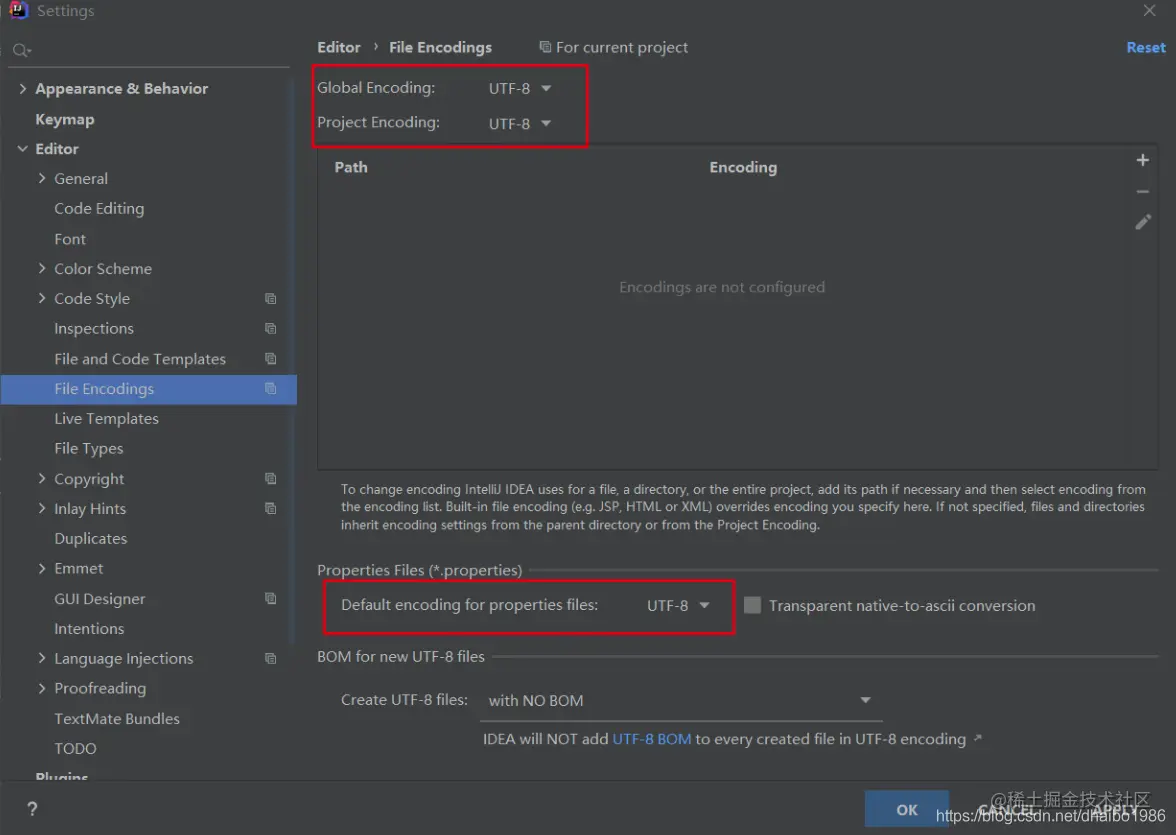
Task: Expand the Inlay Hints node
Action: (x=42, y=509)
